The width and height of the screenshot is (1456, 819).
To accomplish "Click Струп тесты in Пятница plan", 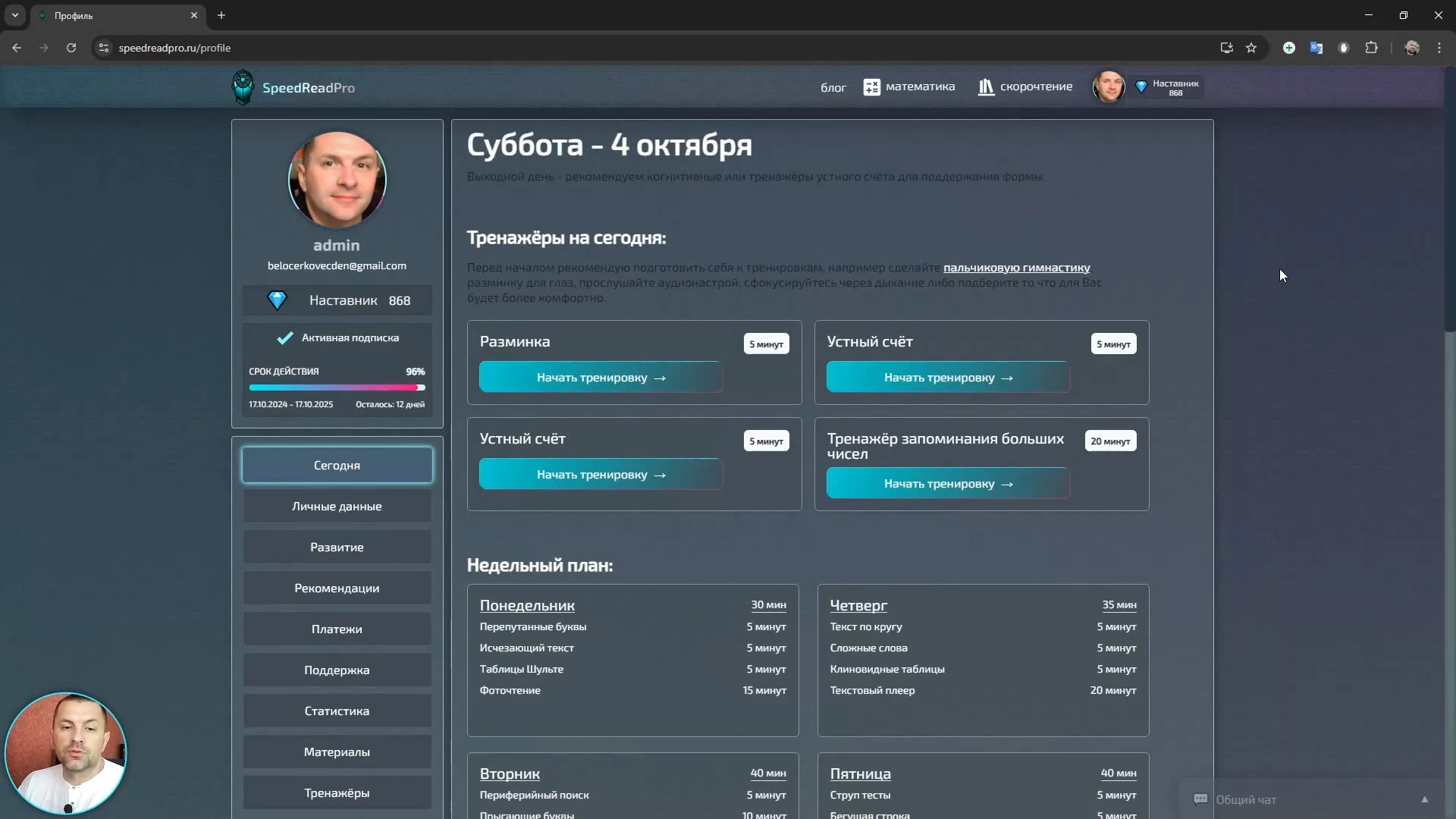I will pos(860,795).
